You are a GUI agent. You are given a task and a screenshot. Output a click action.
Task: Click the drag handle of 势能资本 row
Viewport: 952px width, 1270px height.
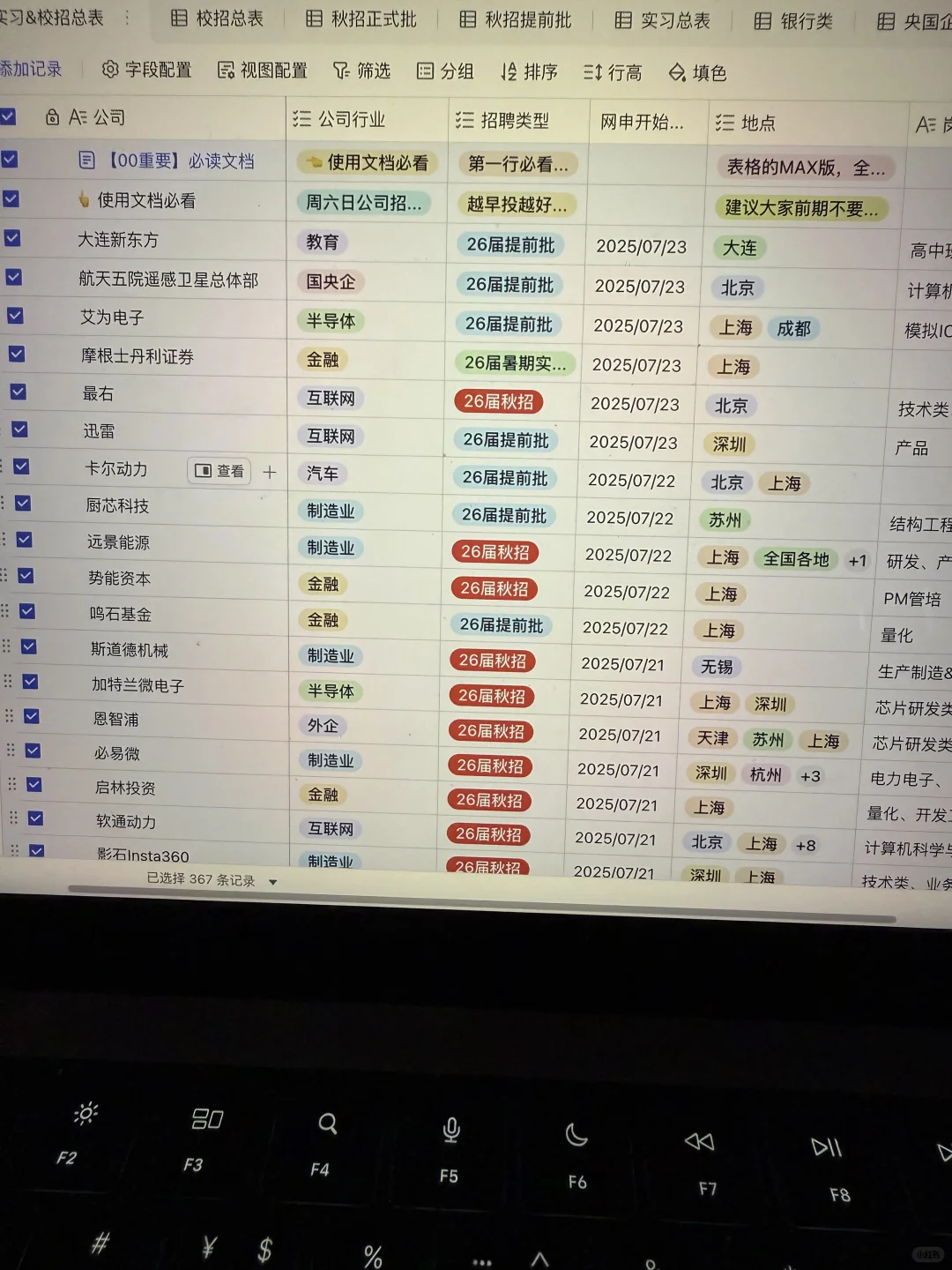pyautogui.click(x=4, y=575)
